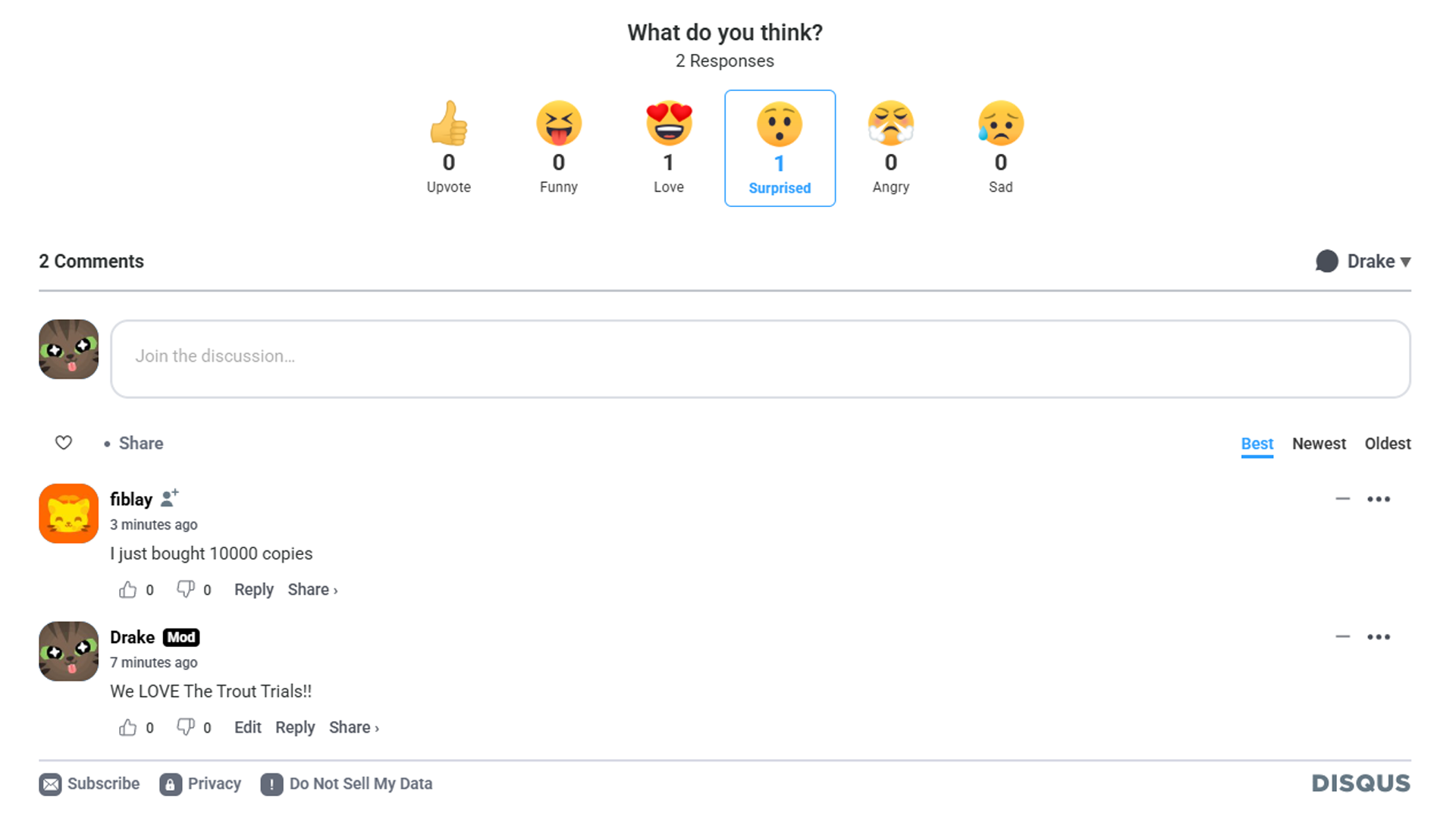Screen dimensions: 1456x819
Task: Edit Drake's comment
Action: [x=247, y=728]
